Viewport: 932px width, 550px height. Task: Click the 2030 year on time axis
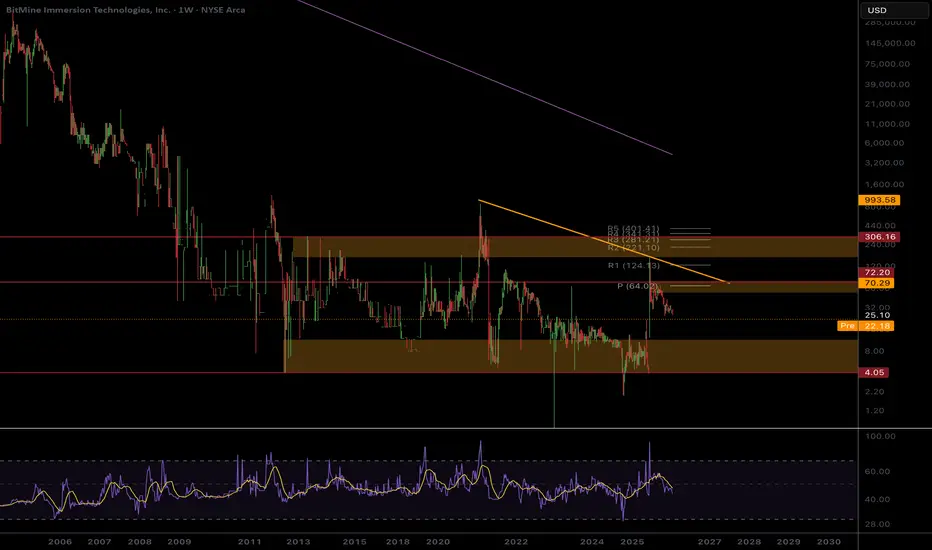click(x=829, y=542)
